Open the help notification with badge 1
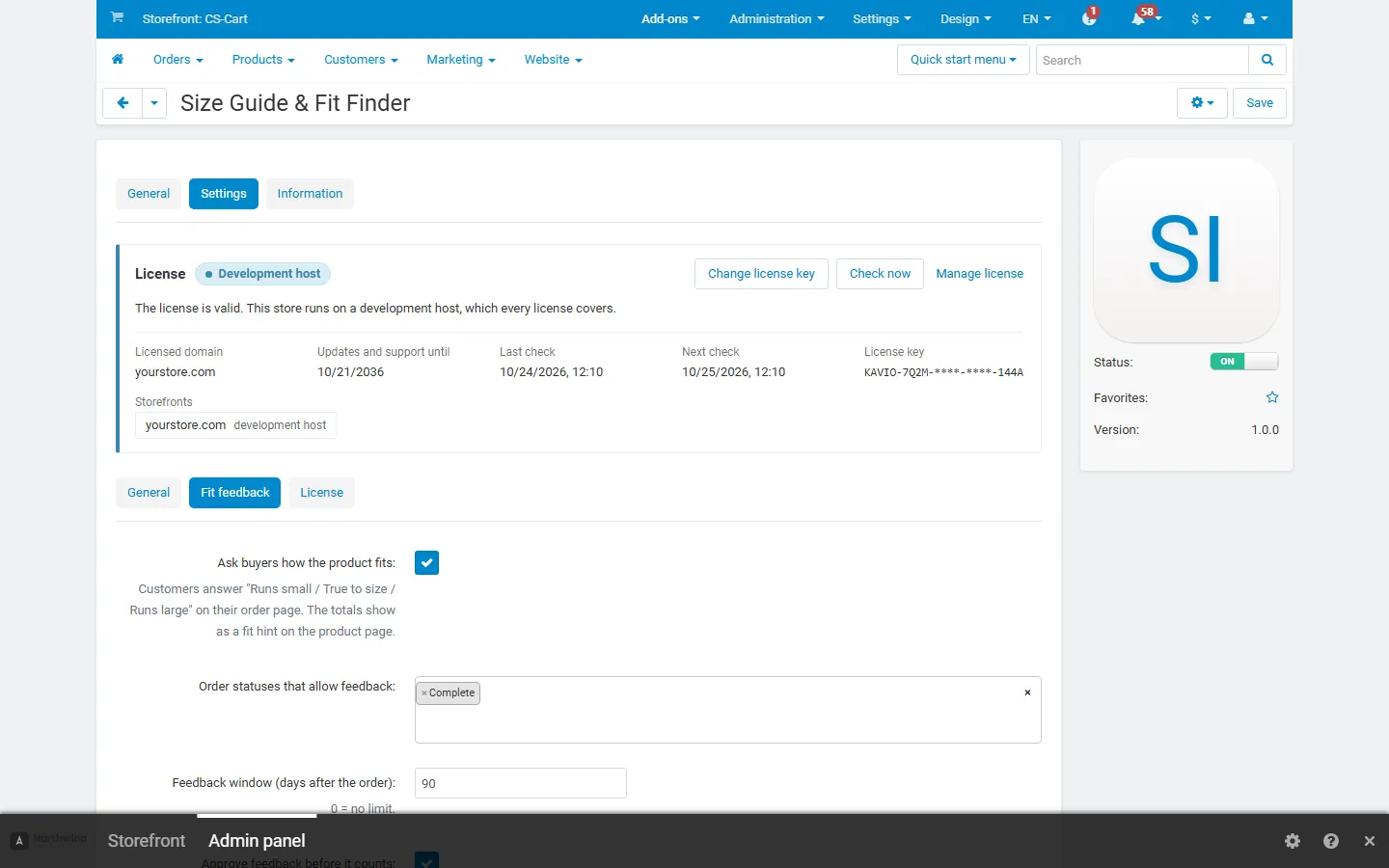 tap(1089, 17)
